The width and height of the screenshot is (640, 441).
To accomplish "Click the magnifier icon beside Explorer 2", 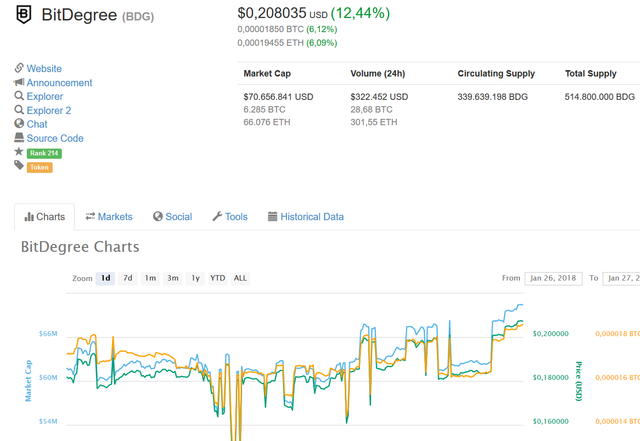I will click(19, 110).
